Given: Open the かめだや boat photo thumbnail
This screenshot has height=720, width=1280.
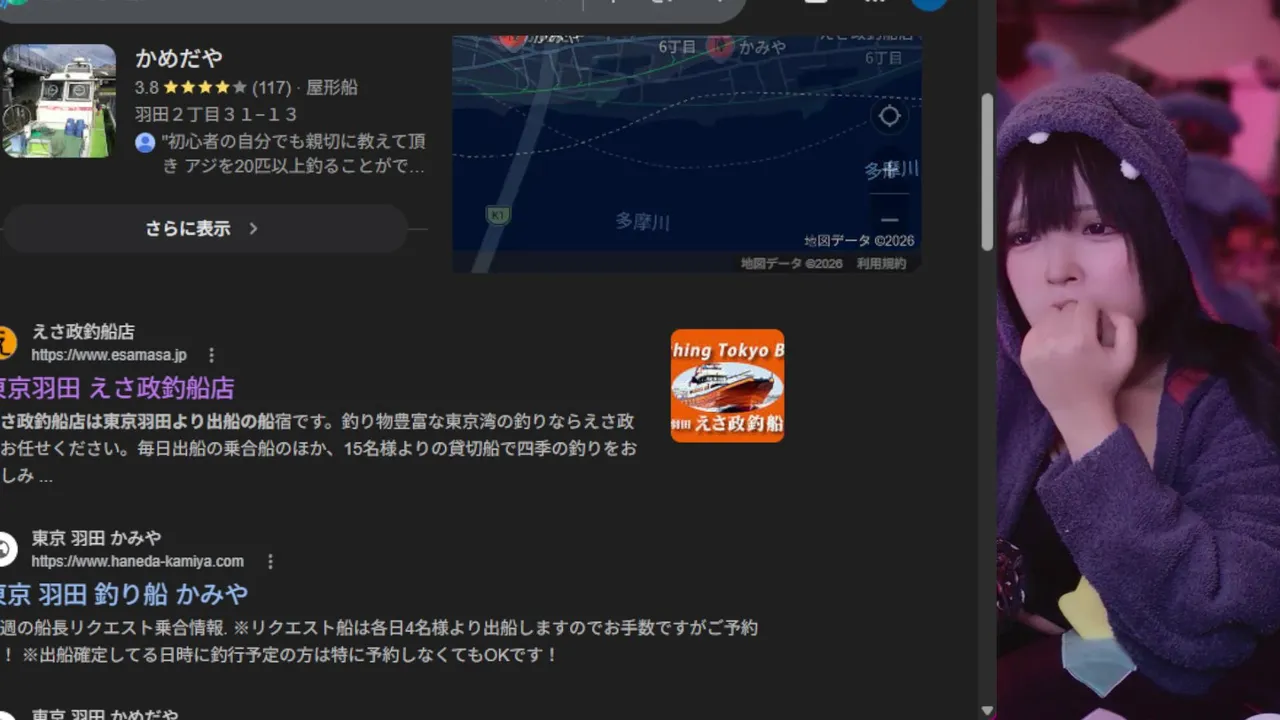Looking at the screenshot, I should [x=58, y=100].
